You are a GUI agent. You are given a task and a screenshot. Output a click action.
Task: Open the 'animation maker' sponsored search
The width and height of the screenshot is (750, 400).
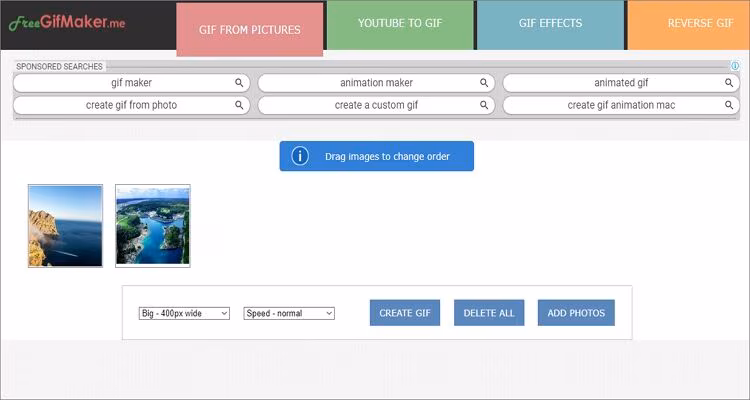pyautogui.click(x=376, y=83)
